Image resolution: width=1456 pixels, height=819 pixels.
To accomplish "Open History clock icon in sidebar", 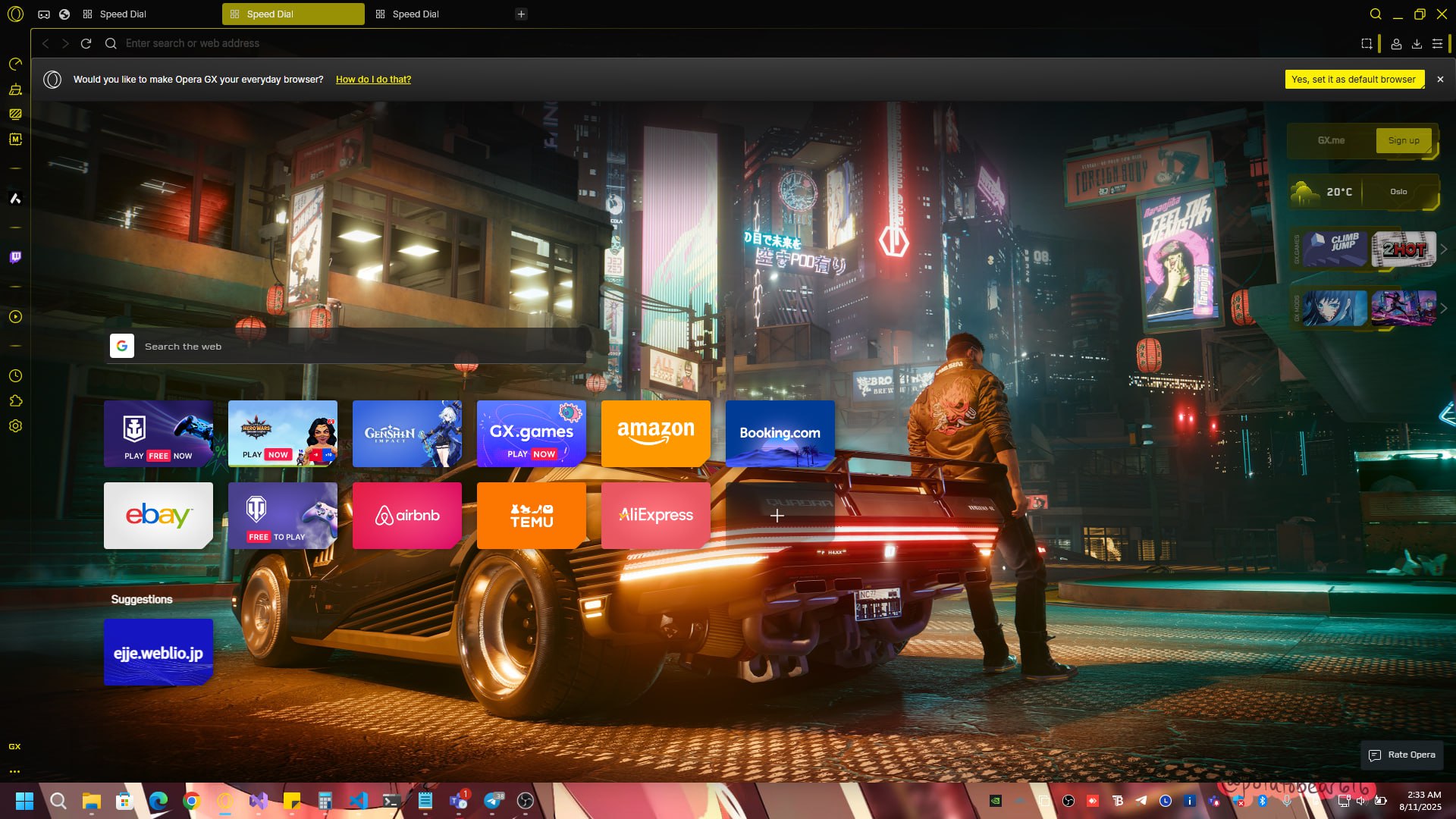I will point(15,376).
